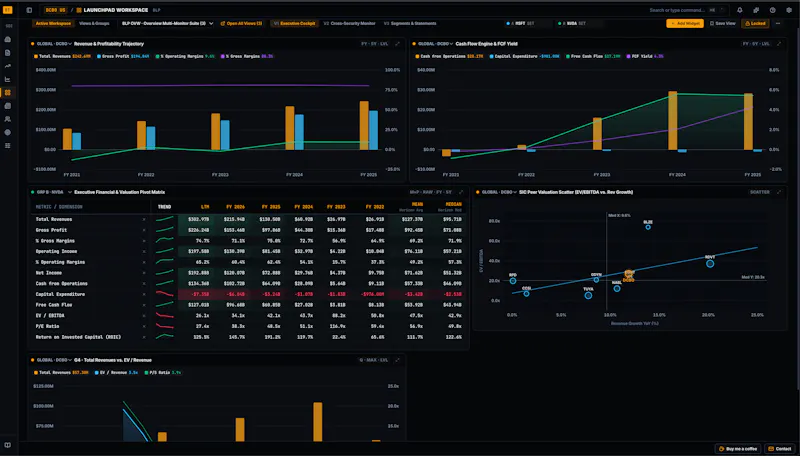Toggle % Operating Margins series in legend

185,56
